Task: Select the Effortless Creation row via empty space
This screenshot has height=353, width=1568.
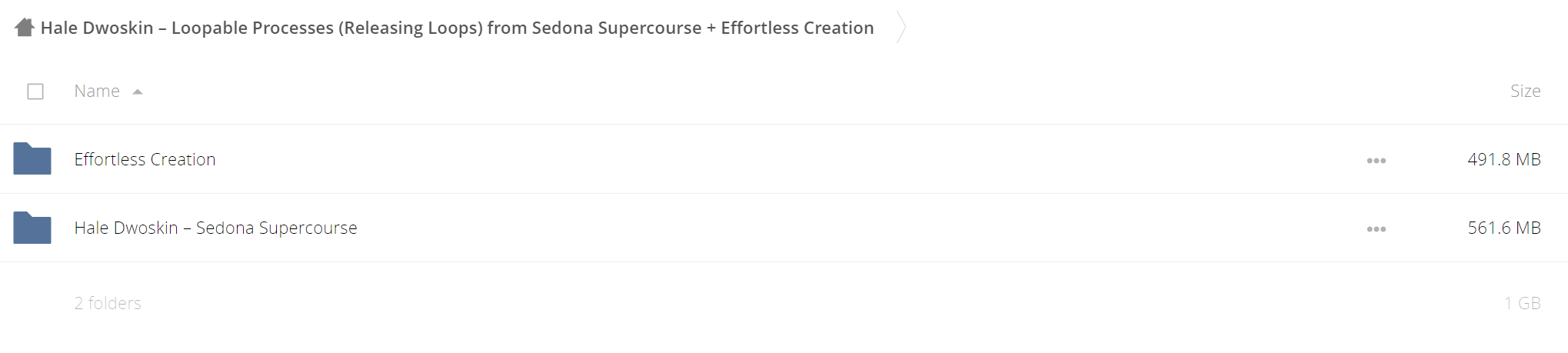Action: (x=769, y=159)
